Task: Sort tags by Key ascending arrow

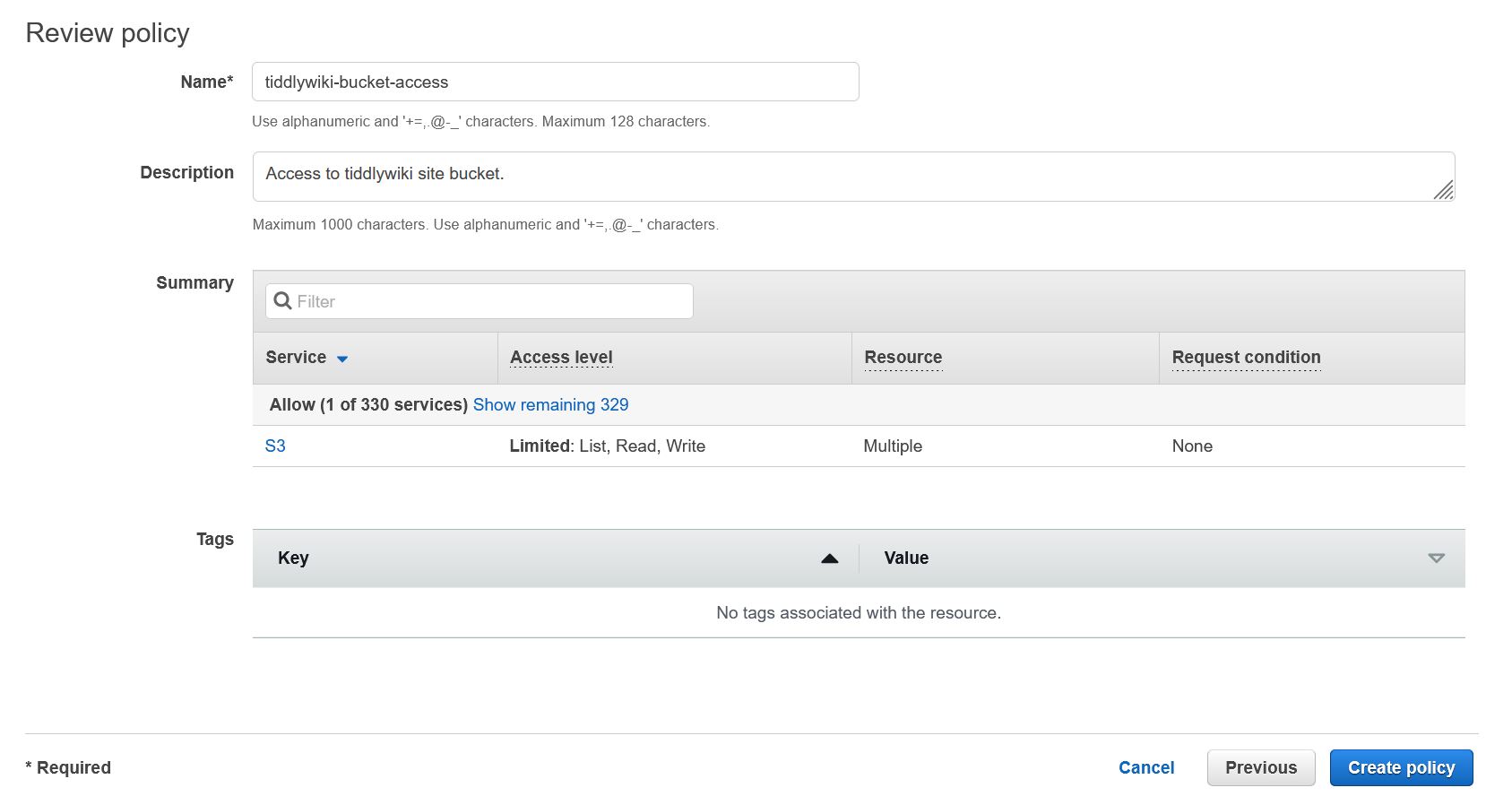Action: [x=830, y=558]
